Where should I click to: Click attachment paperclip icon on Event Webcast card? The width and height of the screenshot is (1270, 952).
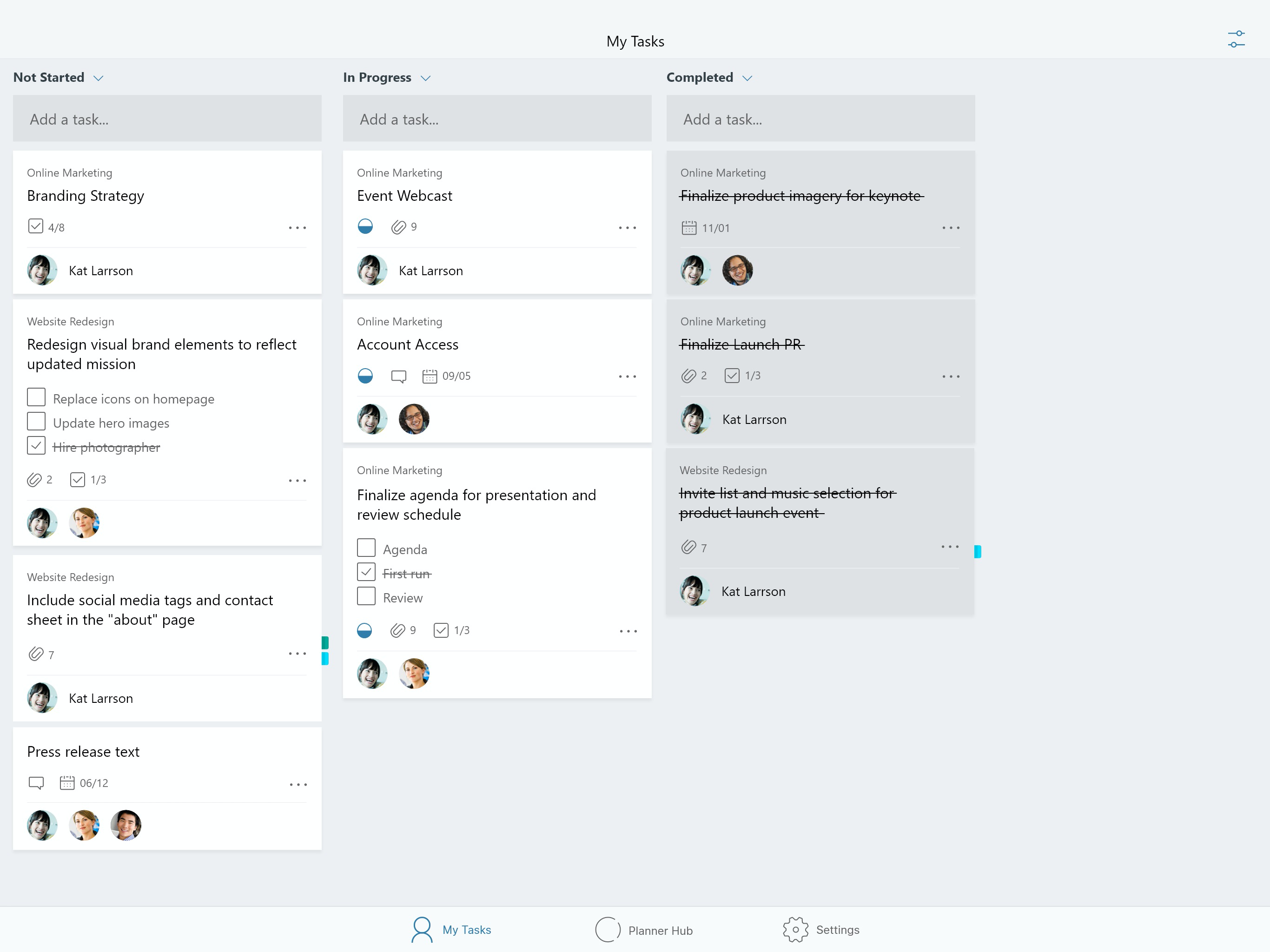coord(398,227)
